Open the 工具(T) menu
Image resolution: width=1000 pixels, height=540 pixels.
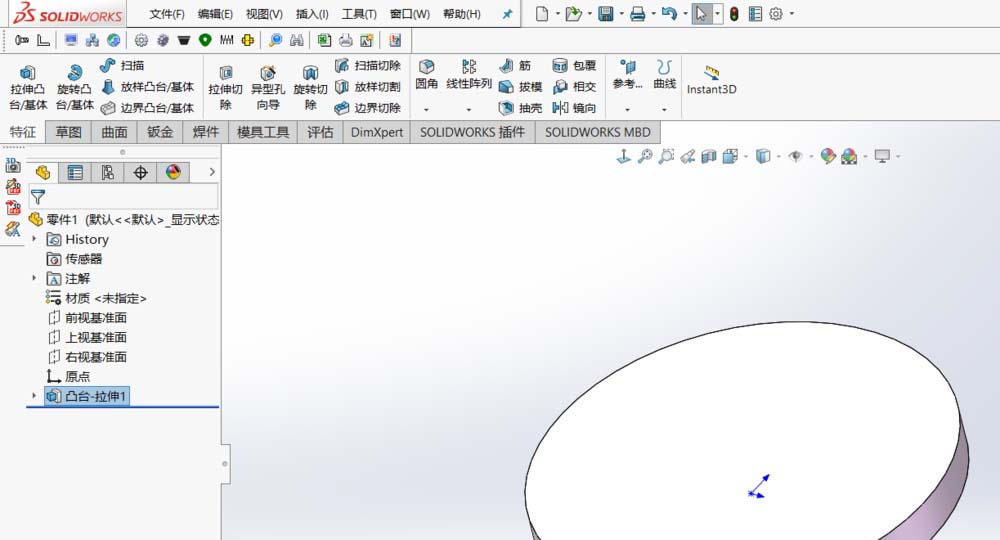359,13
